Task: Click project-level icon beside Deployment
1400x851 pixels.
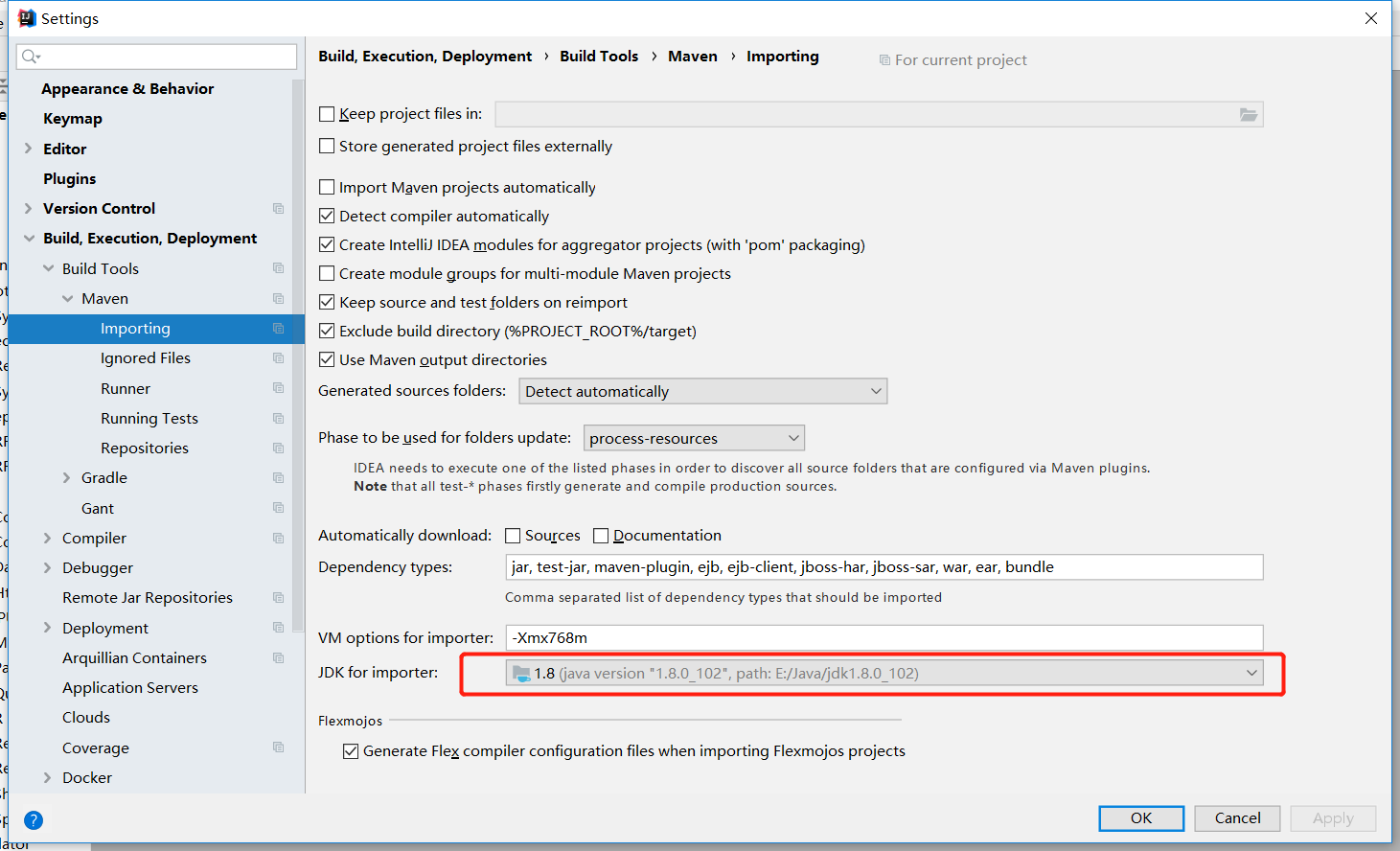Action: (x=278, y=628)
